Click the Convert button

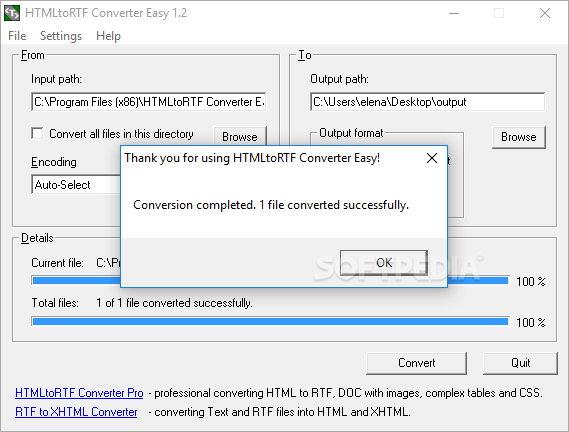point(417,363)
